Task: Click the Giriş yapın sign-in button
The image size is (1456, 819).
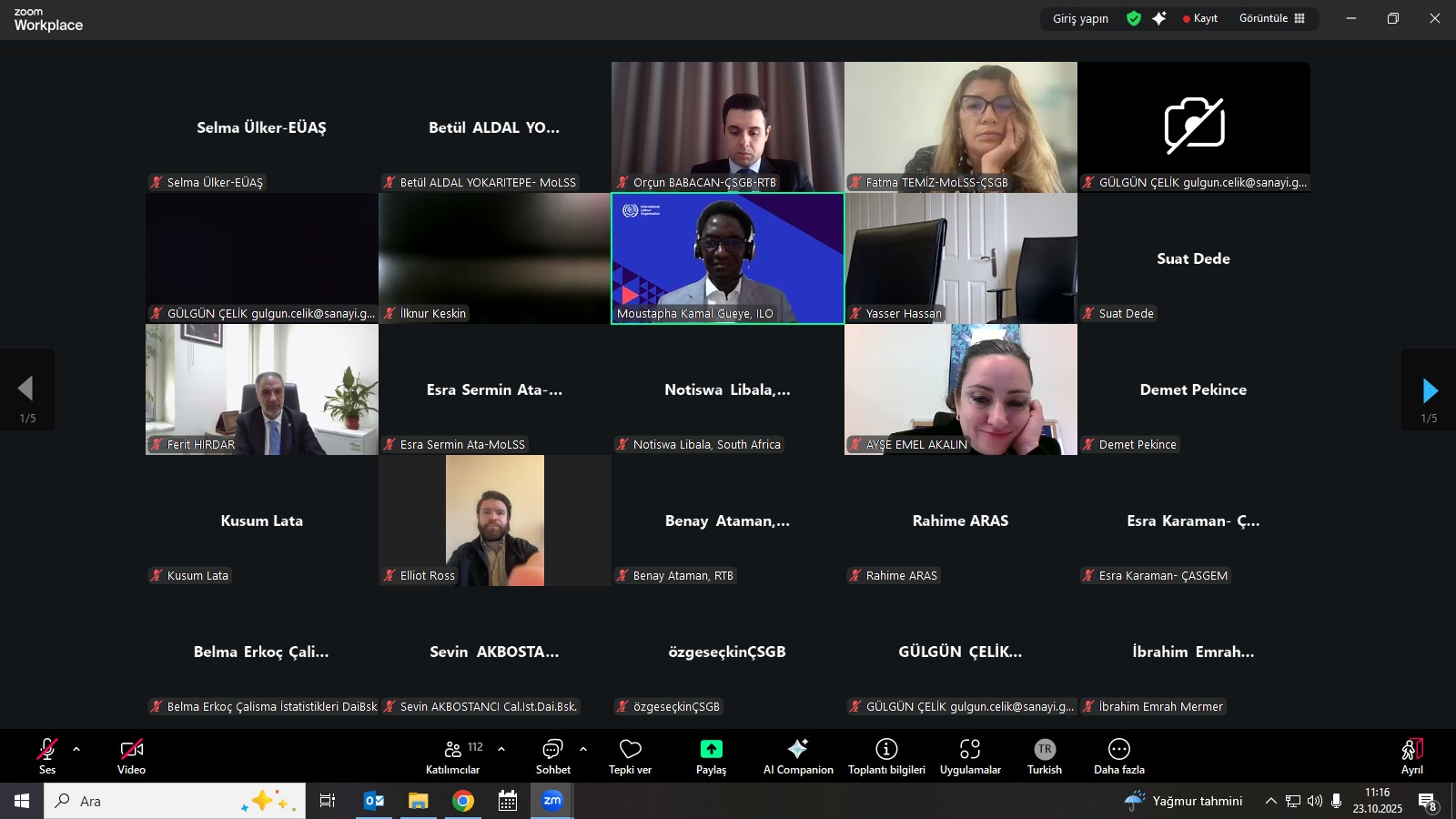Action: [1080, 18]
